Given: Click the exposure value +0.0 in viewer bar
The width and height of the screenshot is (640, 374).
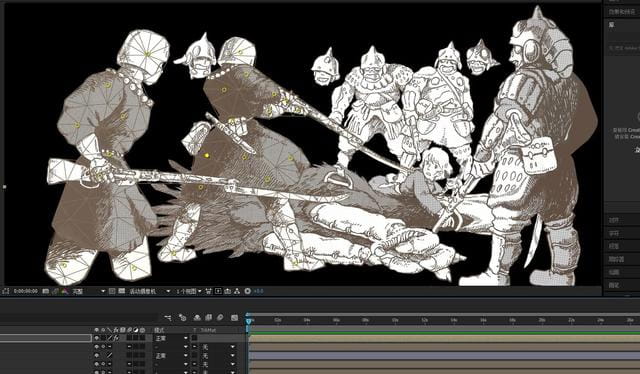Looking at the screenshot, I should [x=258, y=291].
